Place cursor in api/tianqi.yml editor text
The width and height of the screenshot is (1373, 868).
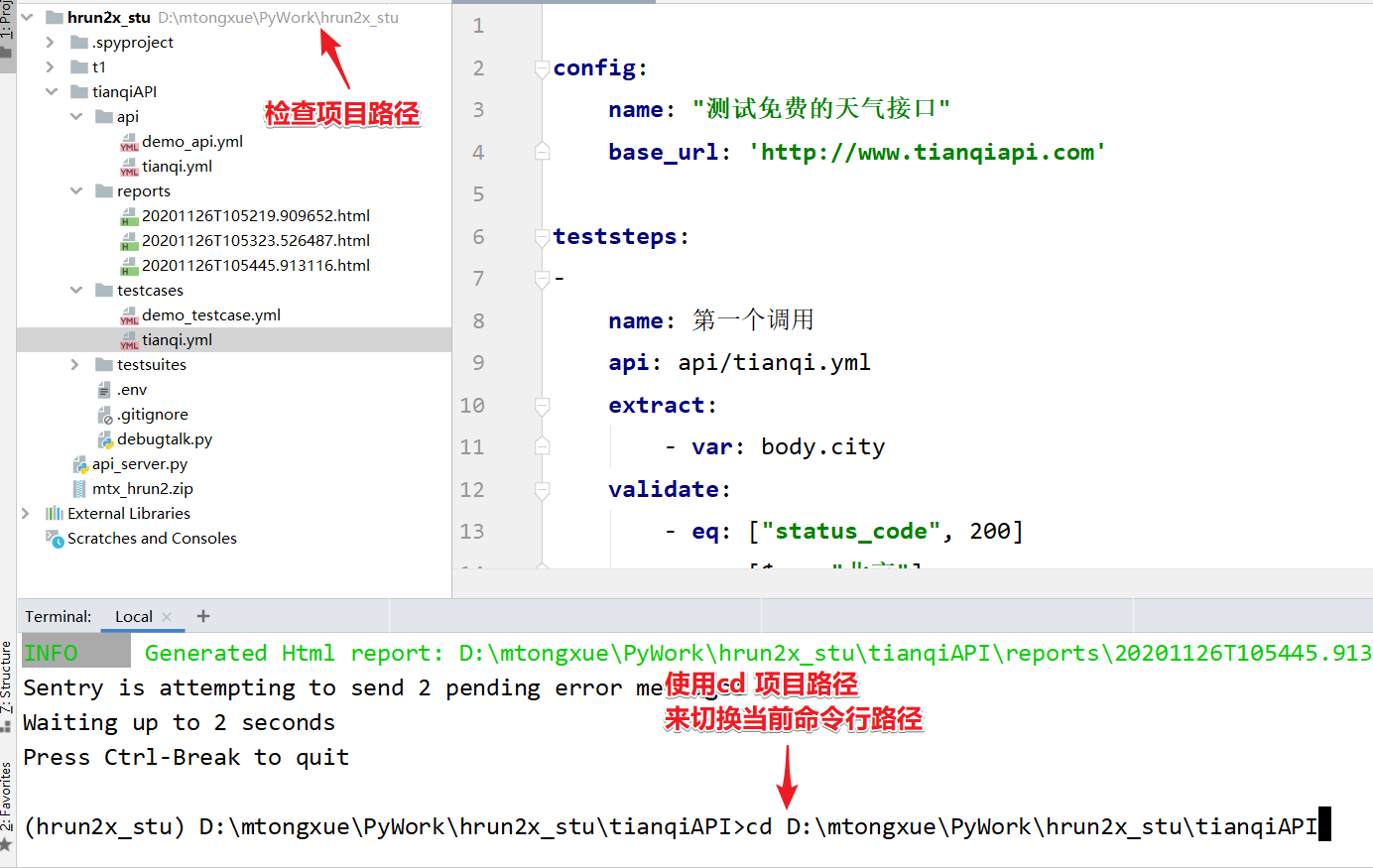click(774, 363)
